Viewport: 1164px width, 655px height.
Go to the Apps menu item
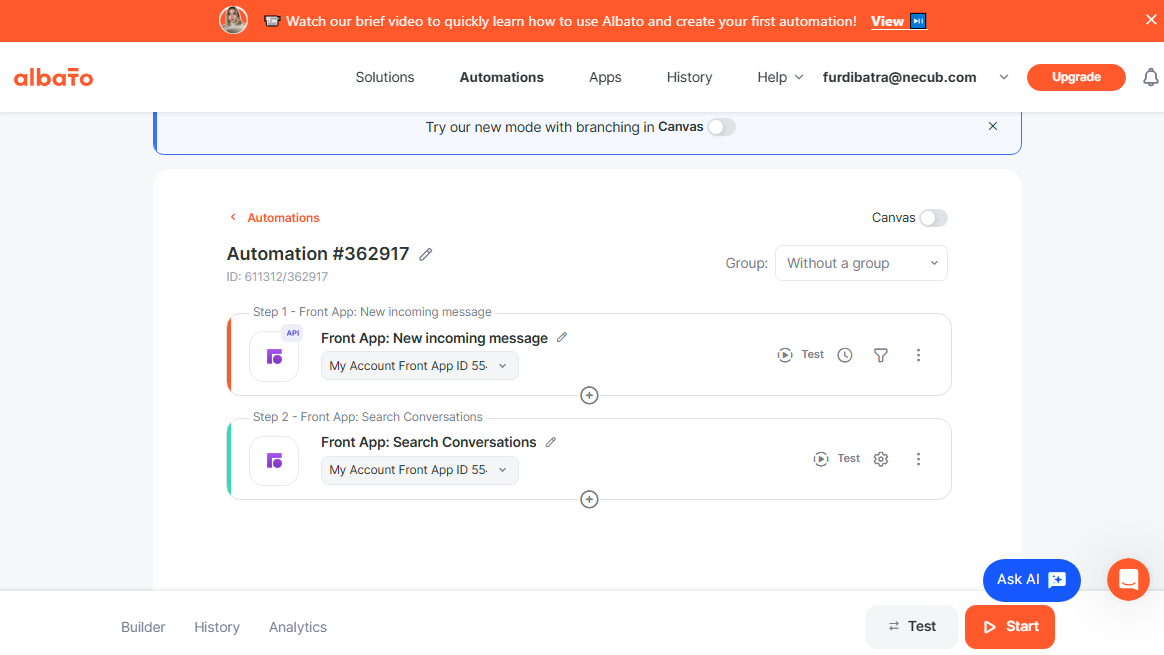point(605,77)
